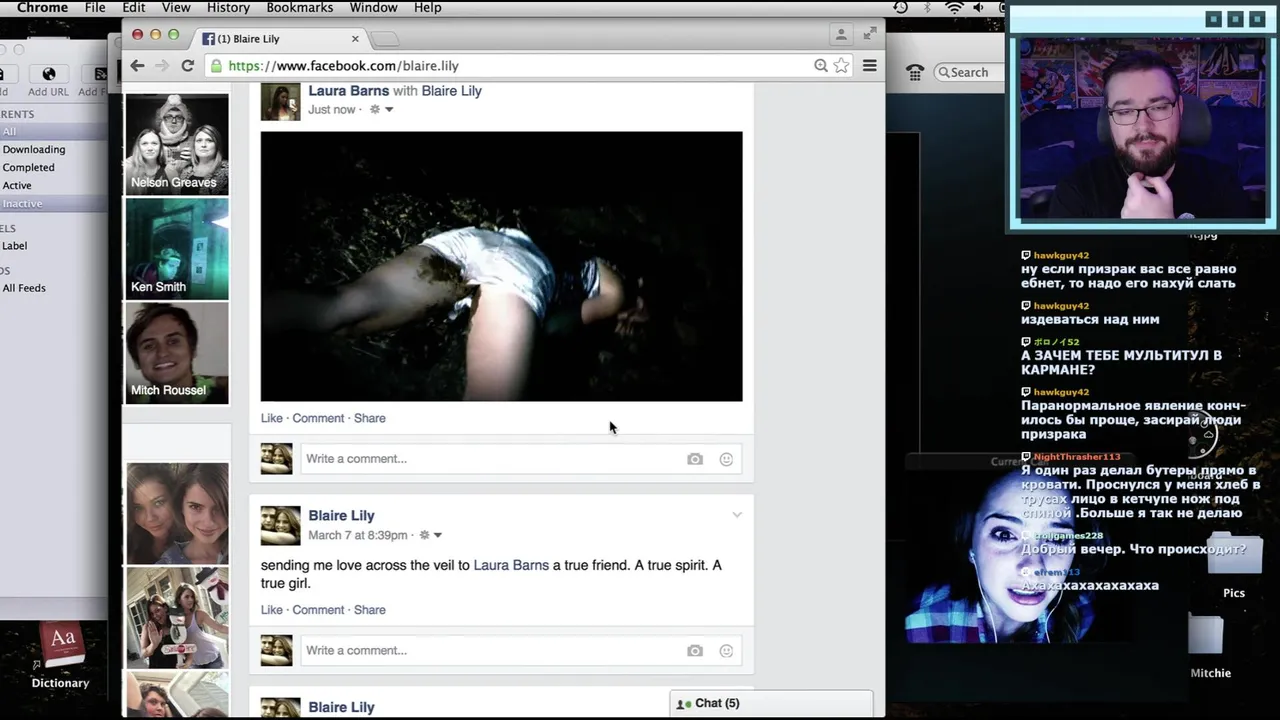
Task: Open Ken Smith friend thumbnail
Action: (x=177, y=248)
